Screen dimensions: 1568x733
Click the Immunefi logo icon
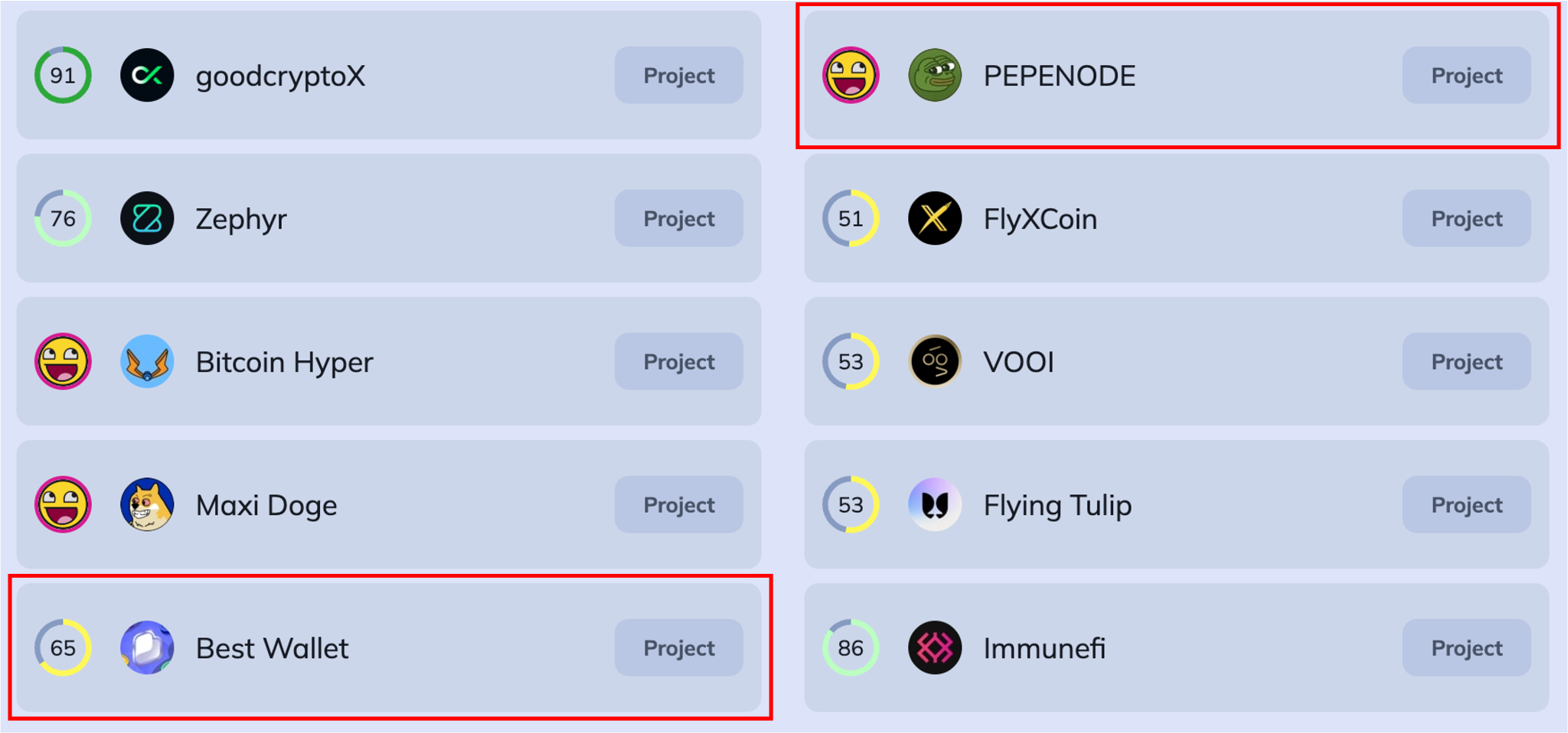pos(935,647)
